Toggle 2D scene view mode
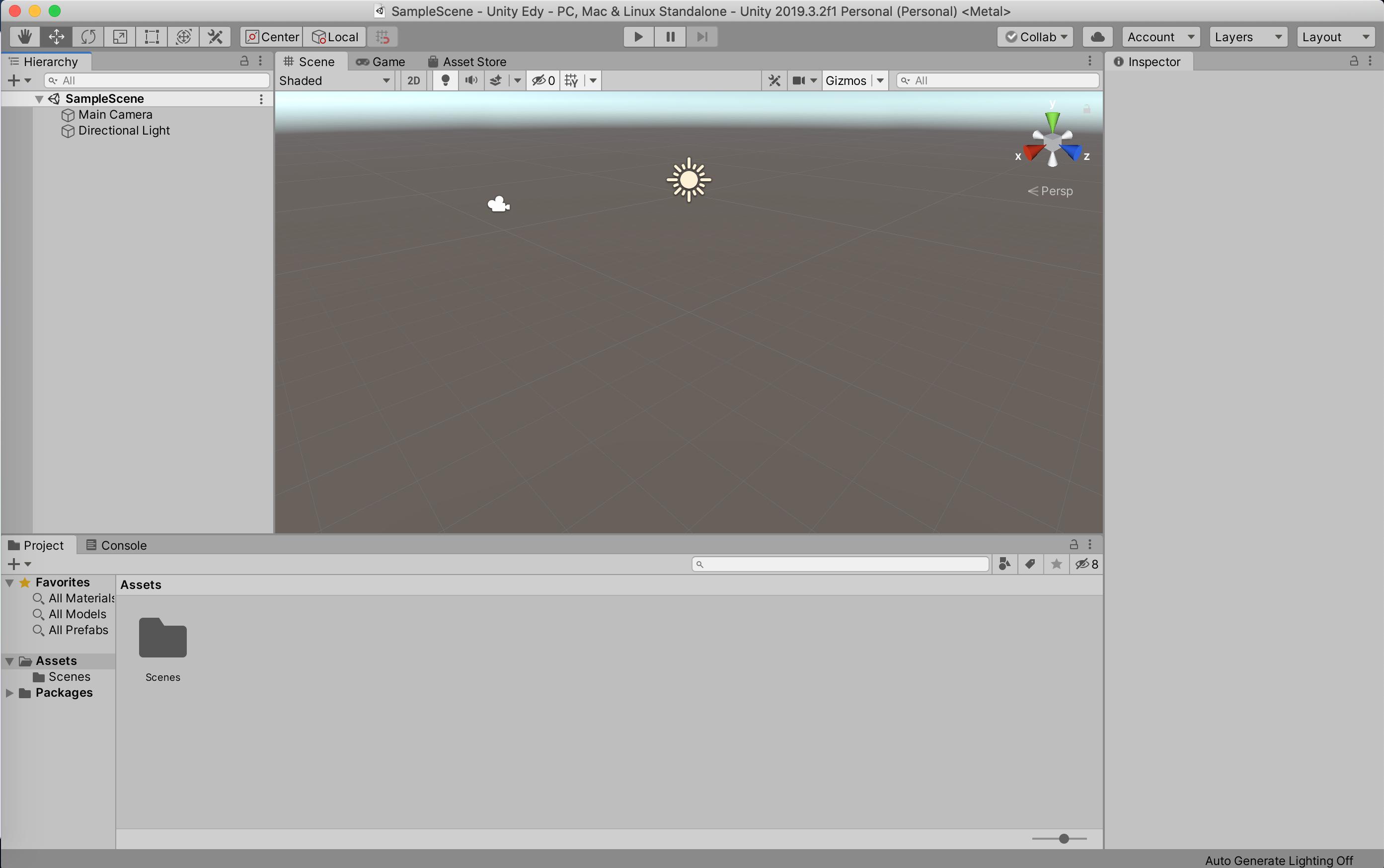The width and height of the screenshot is (1384, 868). tap(413, 80)
